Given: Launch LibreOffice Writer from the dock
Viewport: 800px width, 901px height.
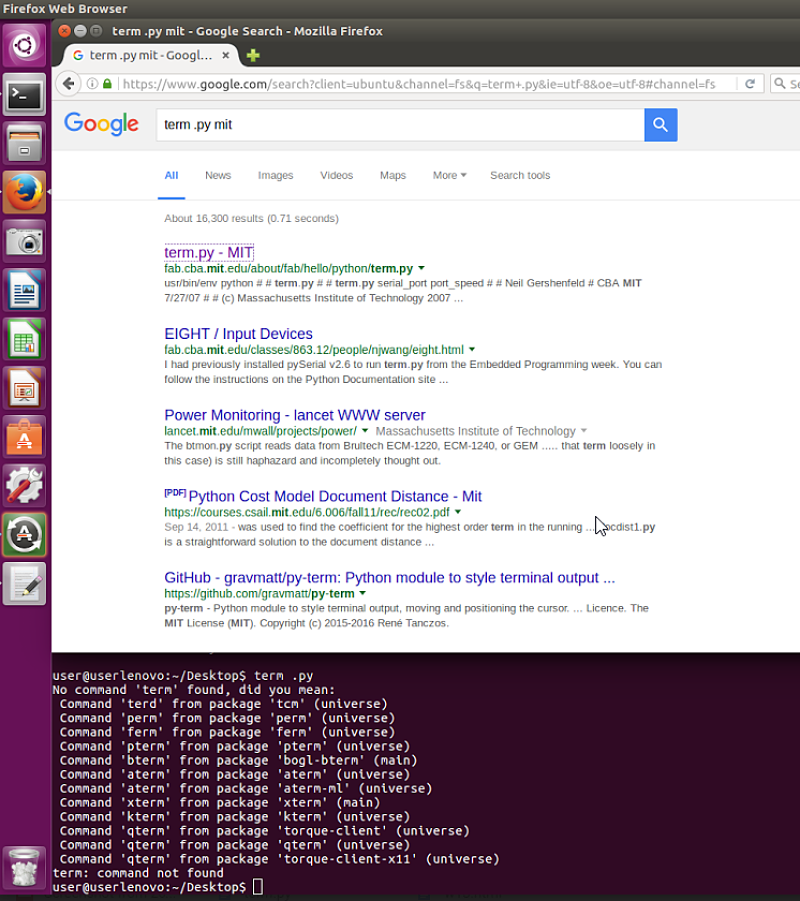Looking at the screenshot, I should pyautogui.click(x=24, y=290).
